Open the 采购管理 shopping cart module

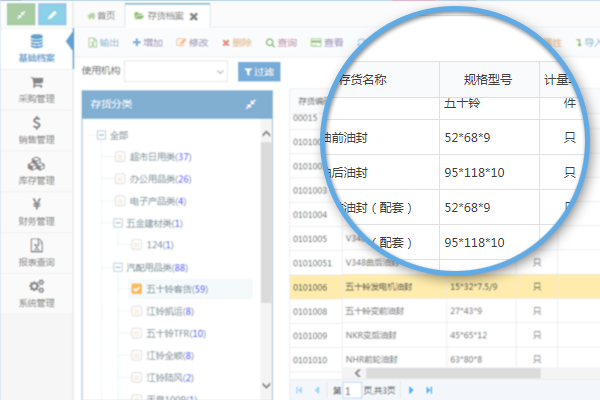click(x=37, y=91)
